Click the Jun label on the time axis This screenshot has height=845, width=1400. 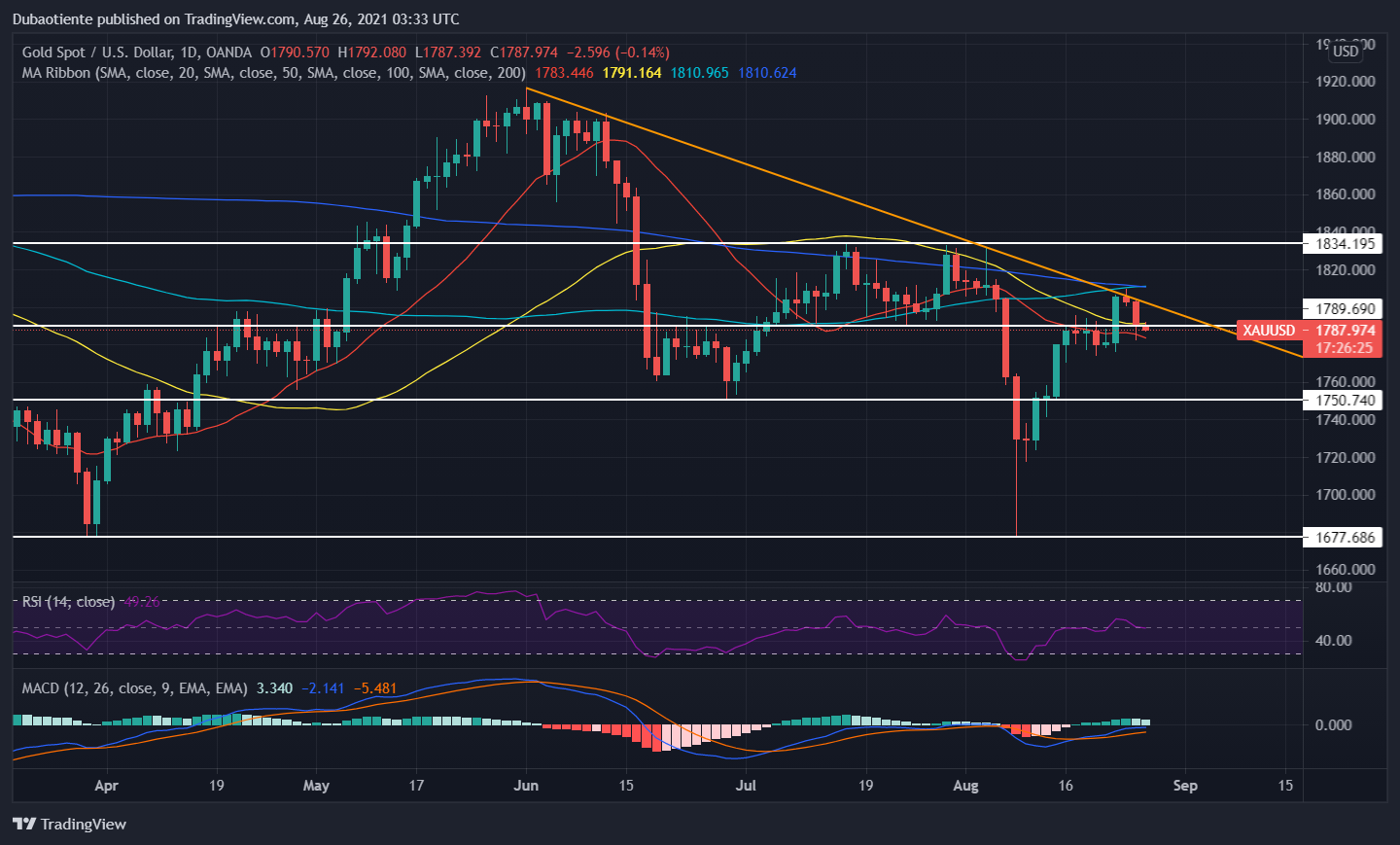tap(526, 786)
